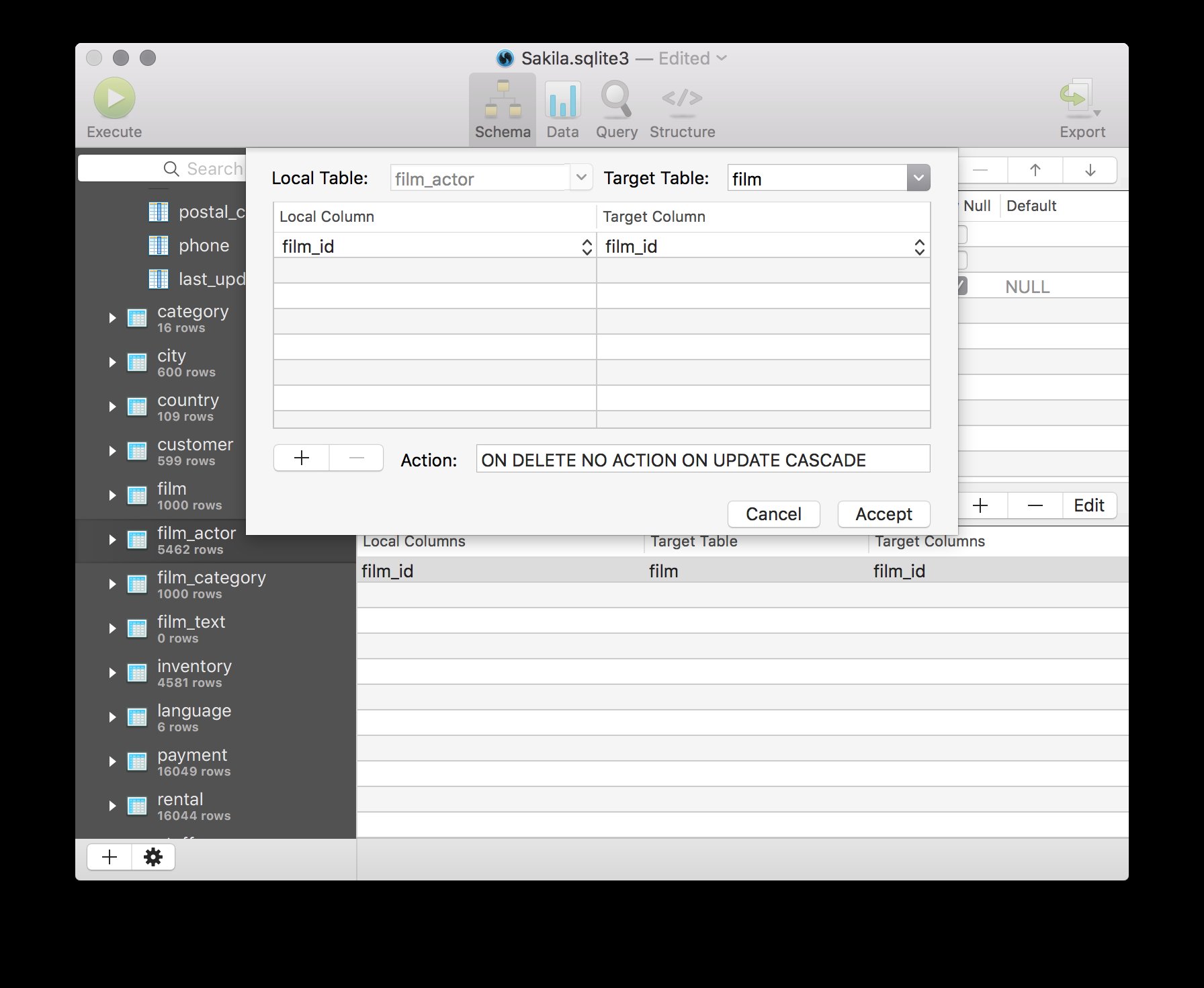Click the film_actor table icon
The width and height of the screenshot is (1204, 988).
coord(137,540)
